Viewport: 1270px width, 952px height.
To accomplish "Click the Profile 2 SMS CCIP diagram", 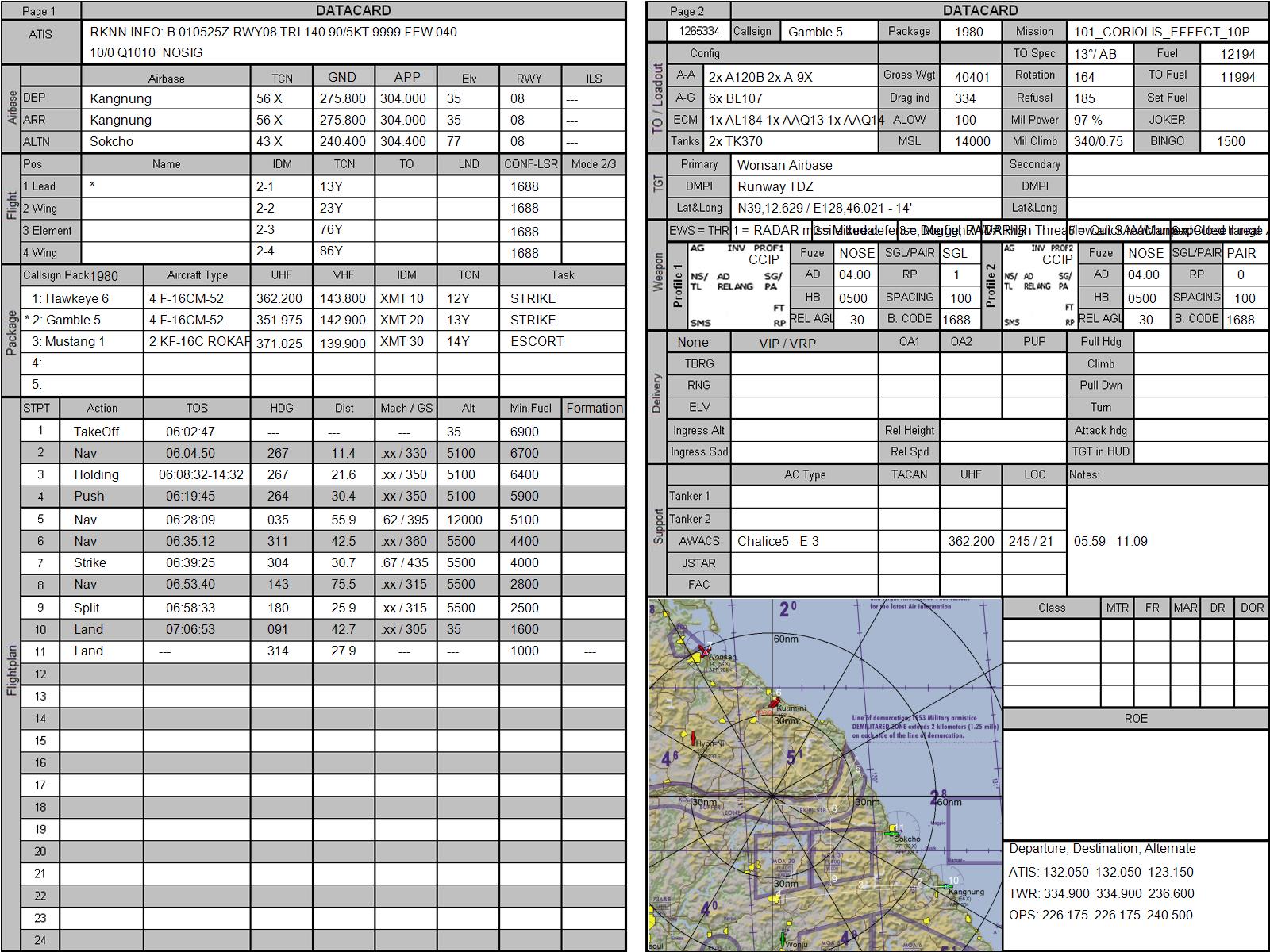I will [1039, 286].
